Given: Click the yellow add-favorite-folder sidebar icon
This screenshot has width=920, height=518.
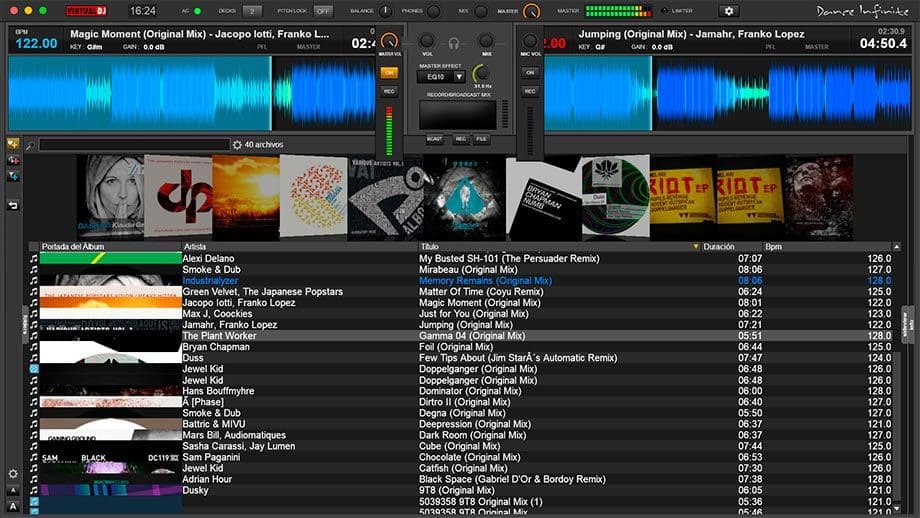Looking at the screenshot, I should pos(13,144).
